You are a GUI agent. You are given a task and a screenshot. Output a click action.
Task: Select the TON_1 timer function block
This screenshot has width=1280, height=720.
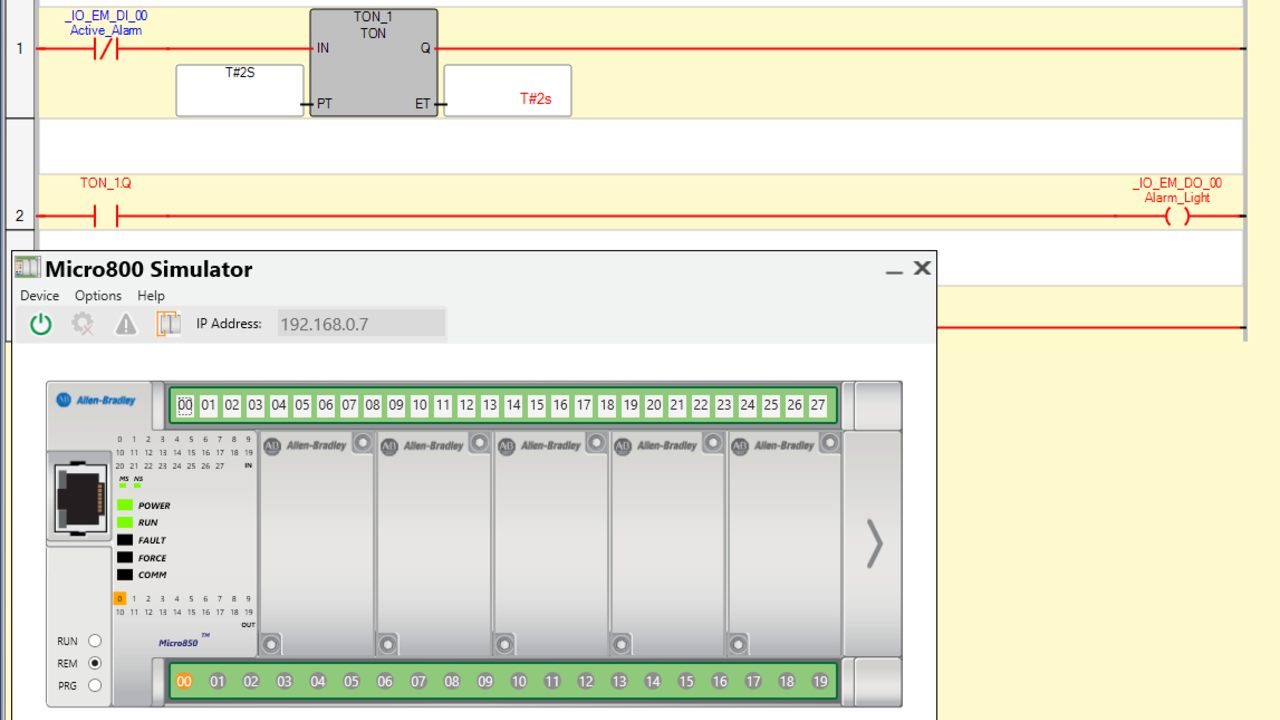(374, 63)
